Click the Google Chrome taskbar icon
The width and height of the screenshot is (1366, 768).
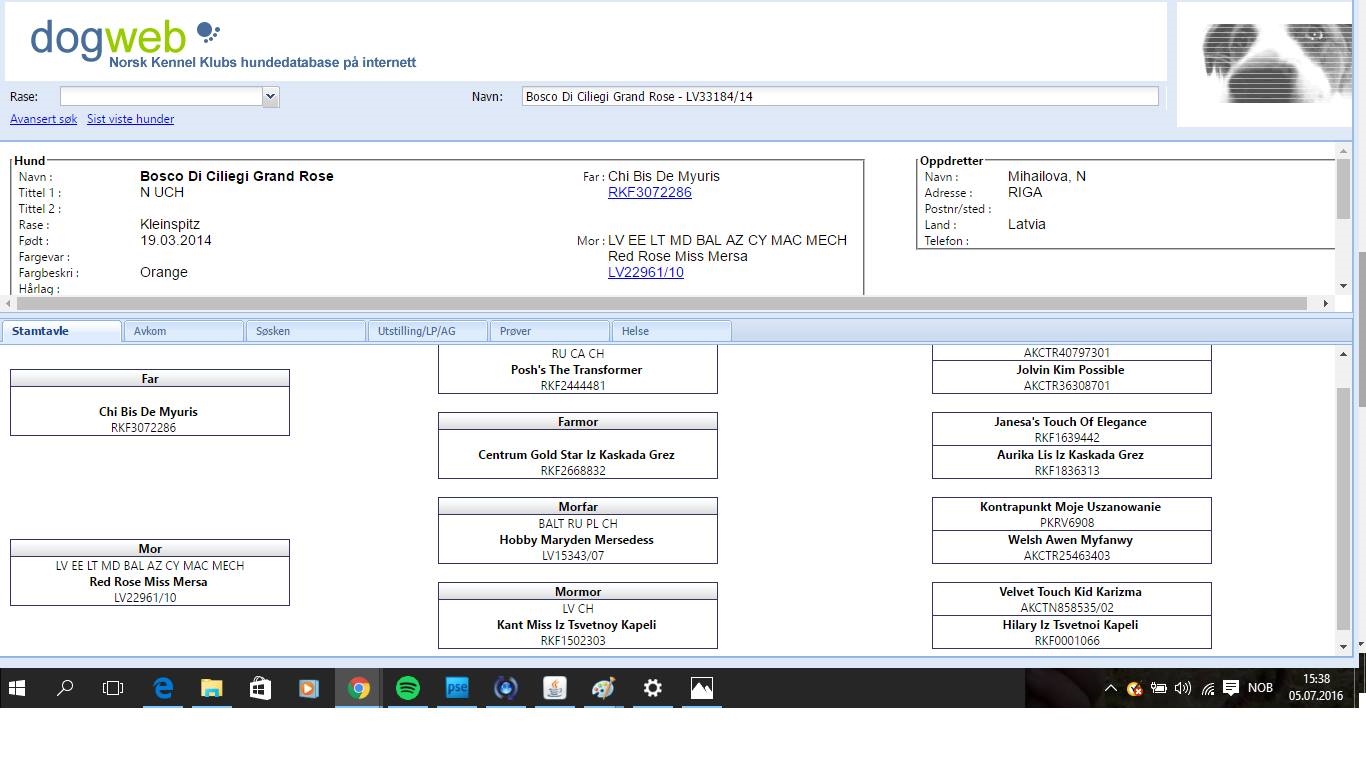359,688
